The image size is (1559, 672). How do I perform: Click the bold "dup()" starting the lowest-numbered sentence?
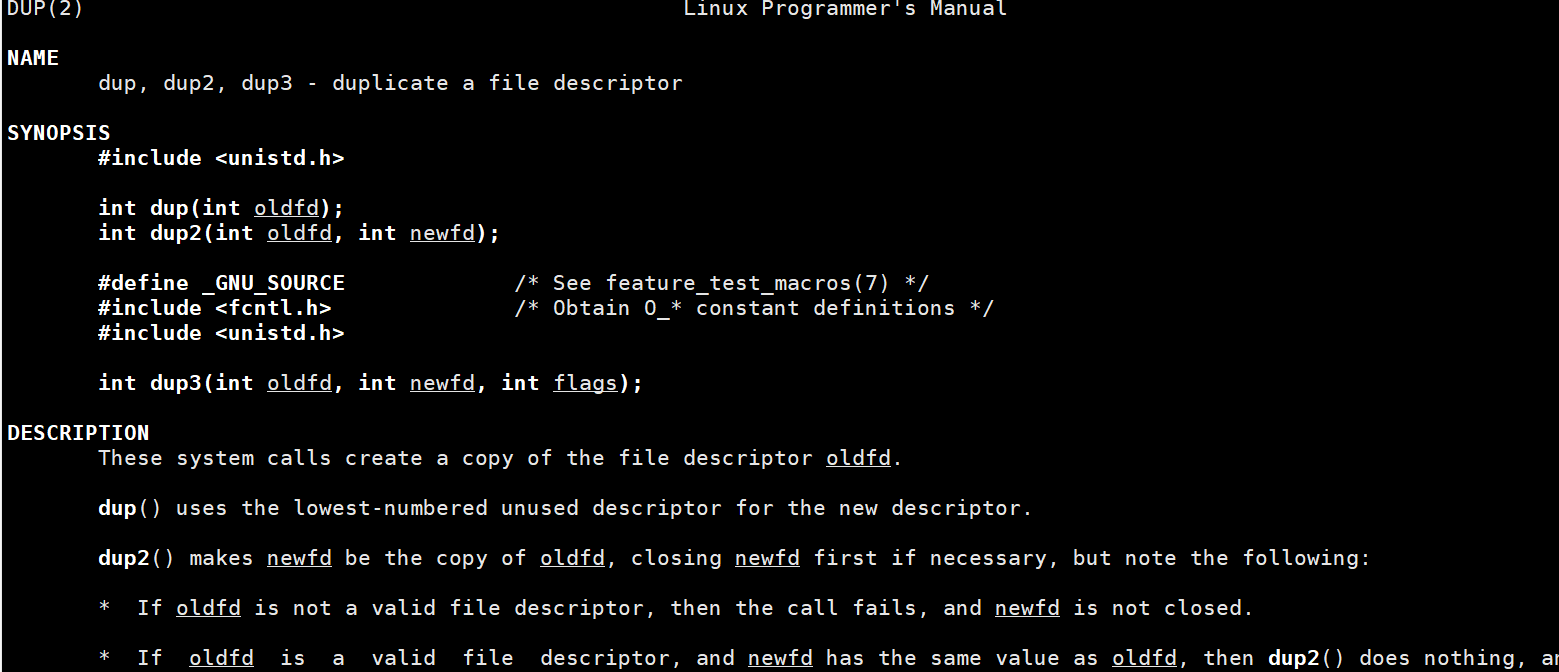(129, 508)
